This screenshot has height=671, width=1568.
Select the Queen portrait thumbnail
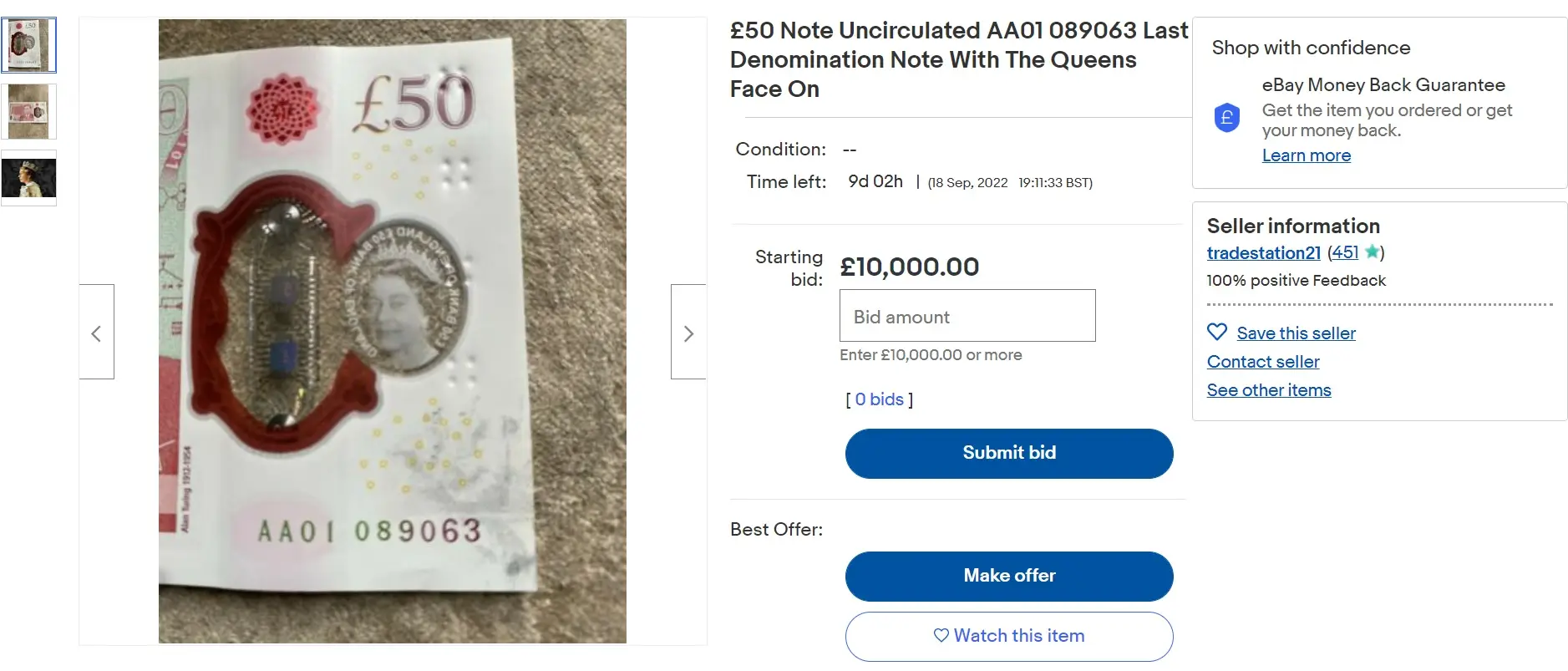click(29, 177)
